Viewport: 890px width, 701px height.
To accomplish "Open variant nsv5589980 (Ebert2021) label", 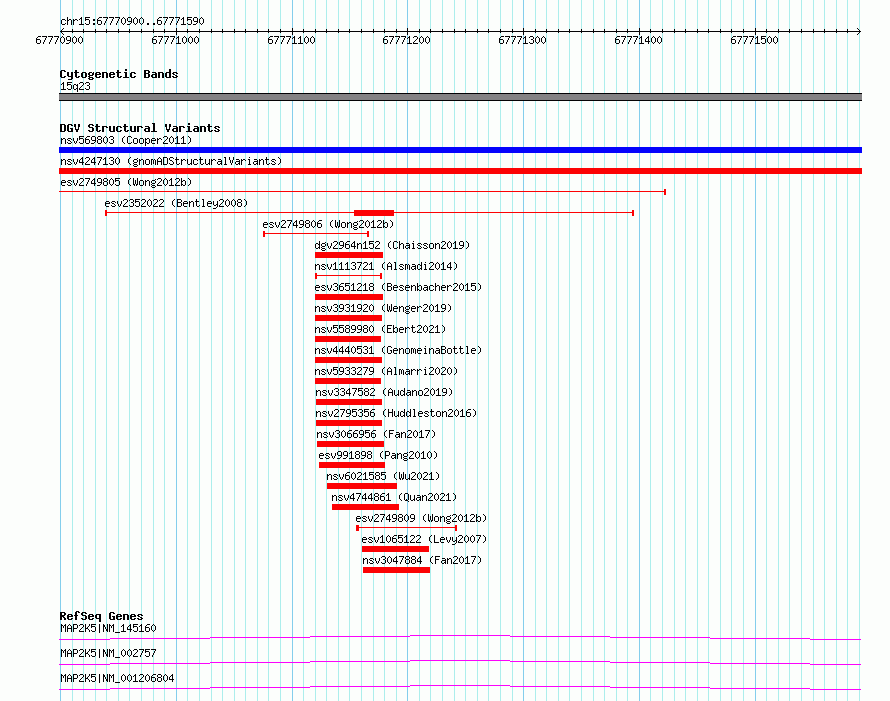I will pyautogui.click(x=380, y=329).
